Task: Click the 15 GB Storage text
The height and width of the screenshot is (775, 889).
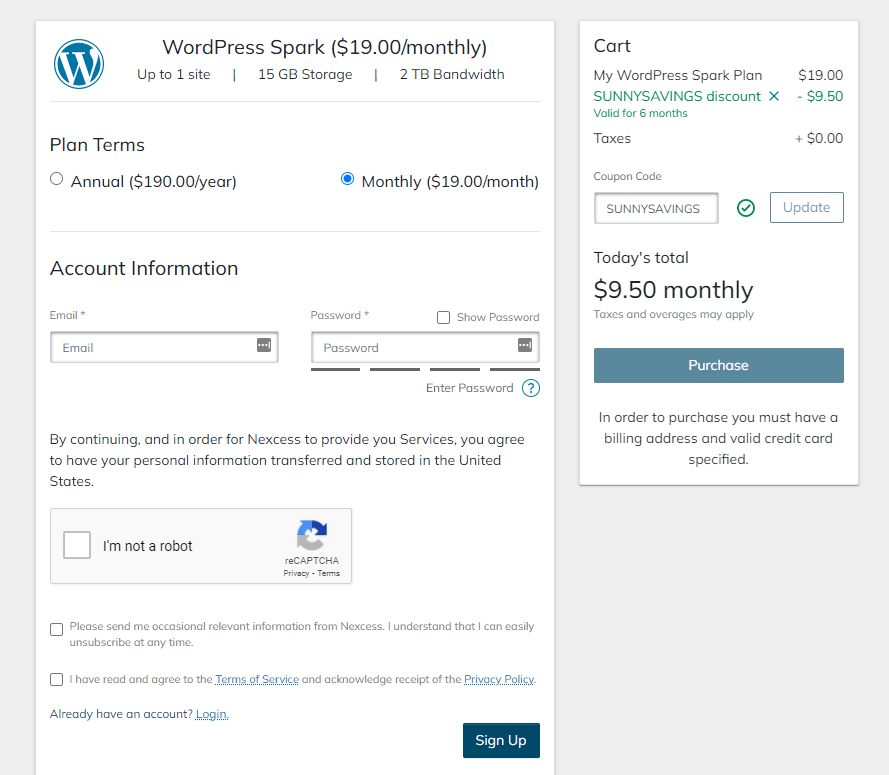Action: click(x=305, y=74)
